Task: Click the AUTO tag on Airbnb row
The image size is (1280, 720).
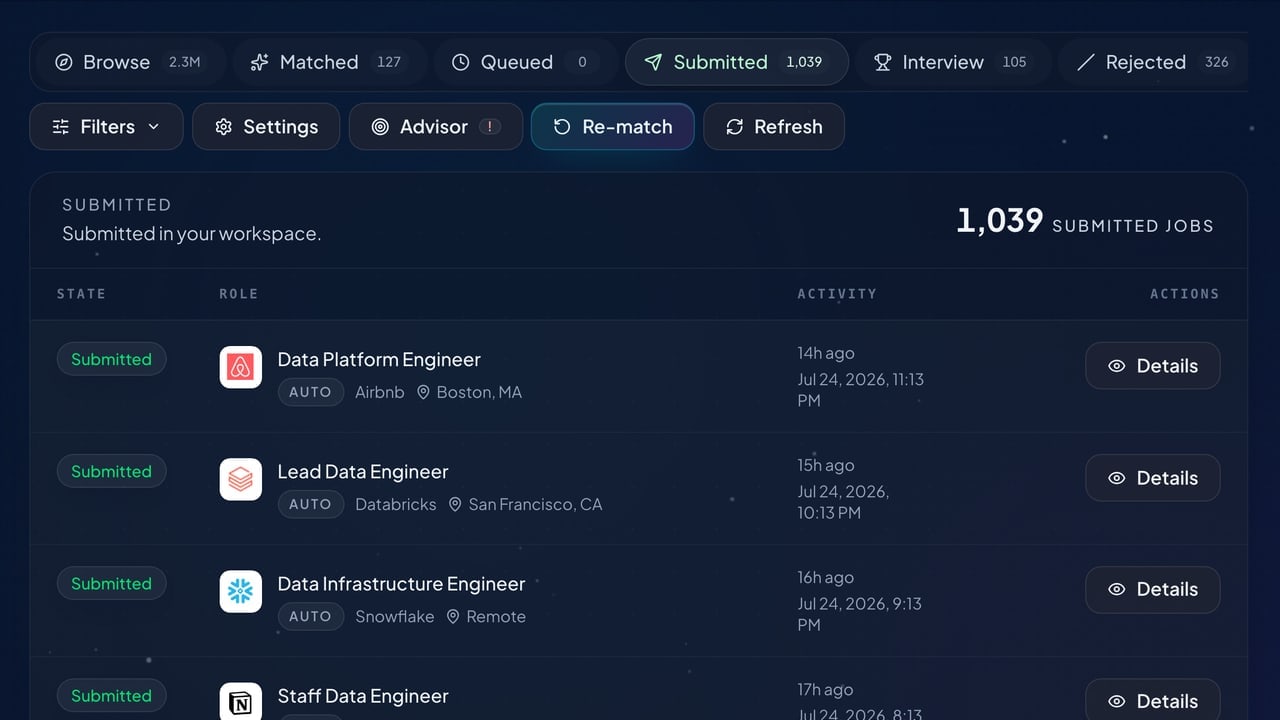Action: coord(310,393)
